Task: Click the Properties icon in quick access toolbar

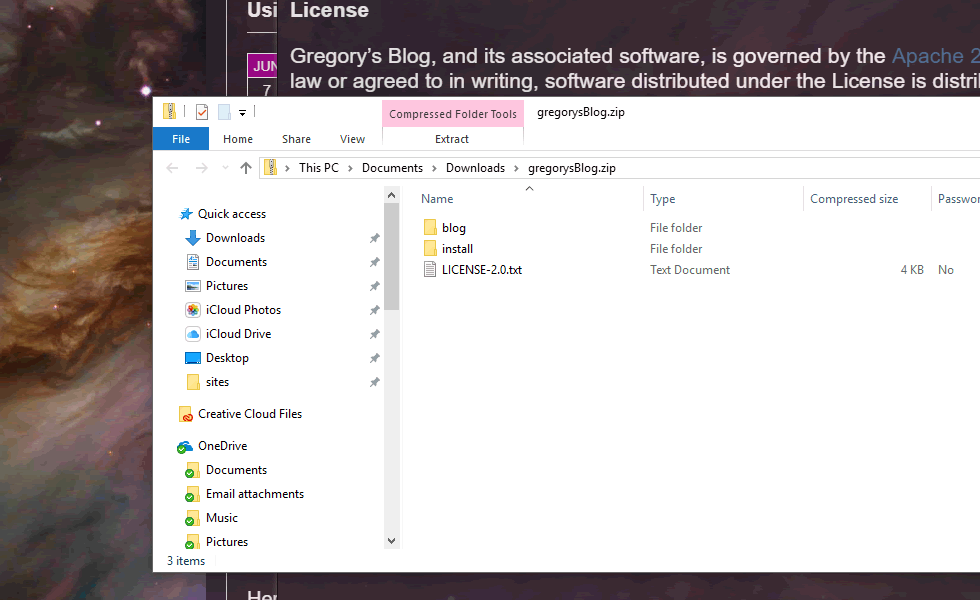Action: click(x=202, y=112)
